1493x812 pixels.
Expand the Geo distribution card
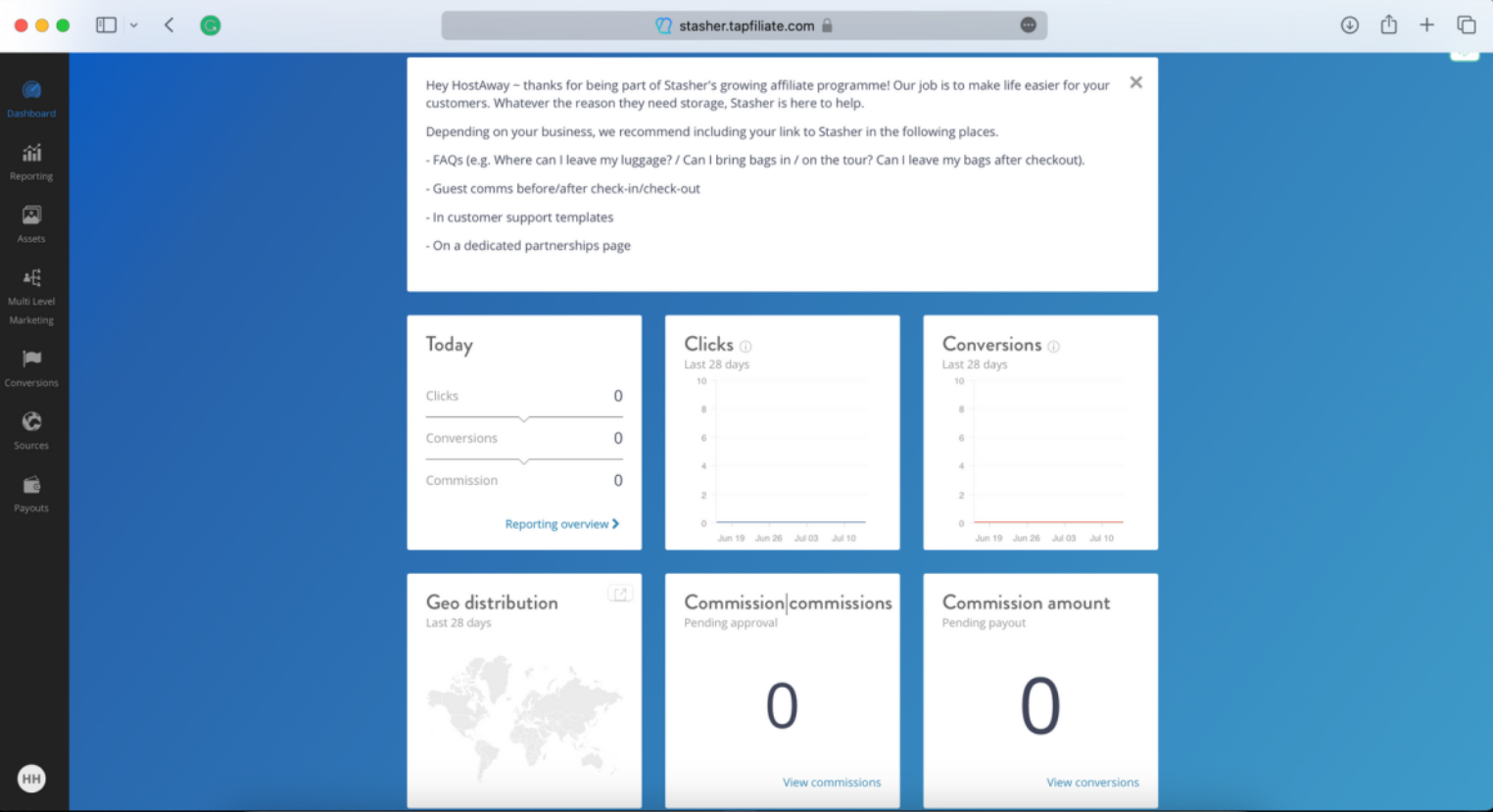[619, 594]
